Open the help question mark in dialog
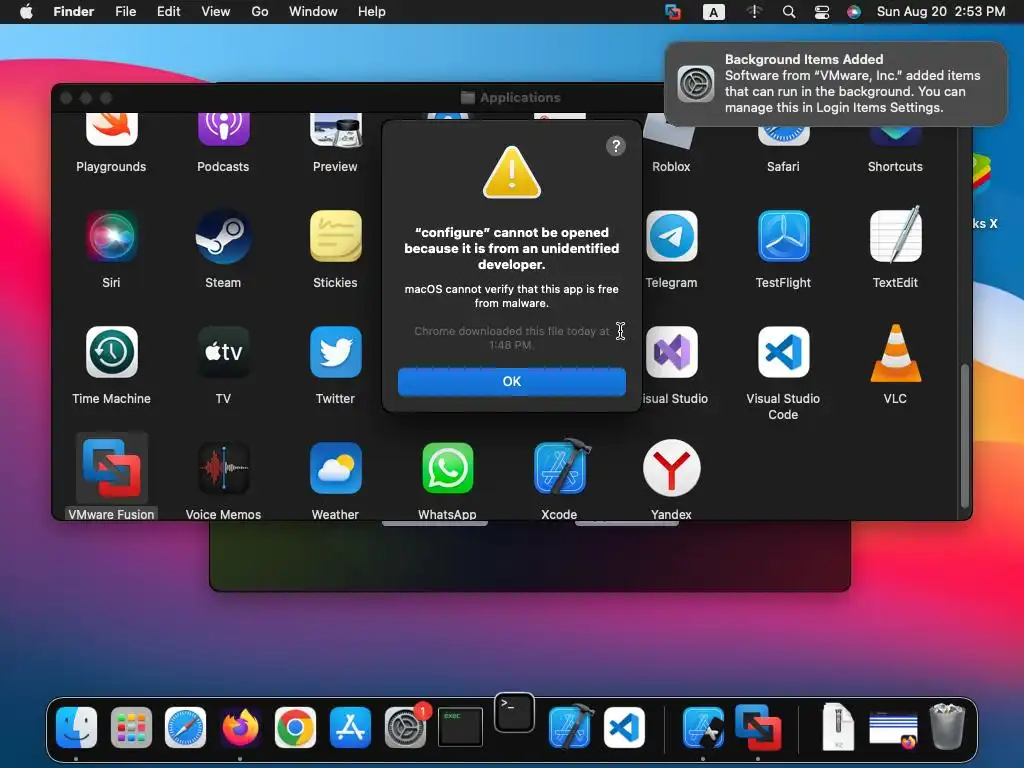1024x768 pixels. tap(615, 146)
